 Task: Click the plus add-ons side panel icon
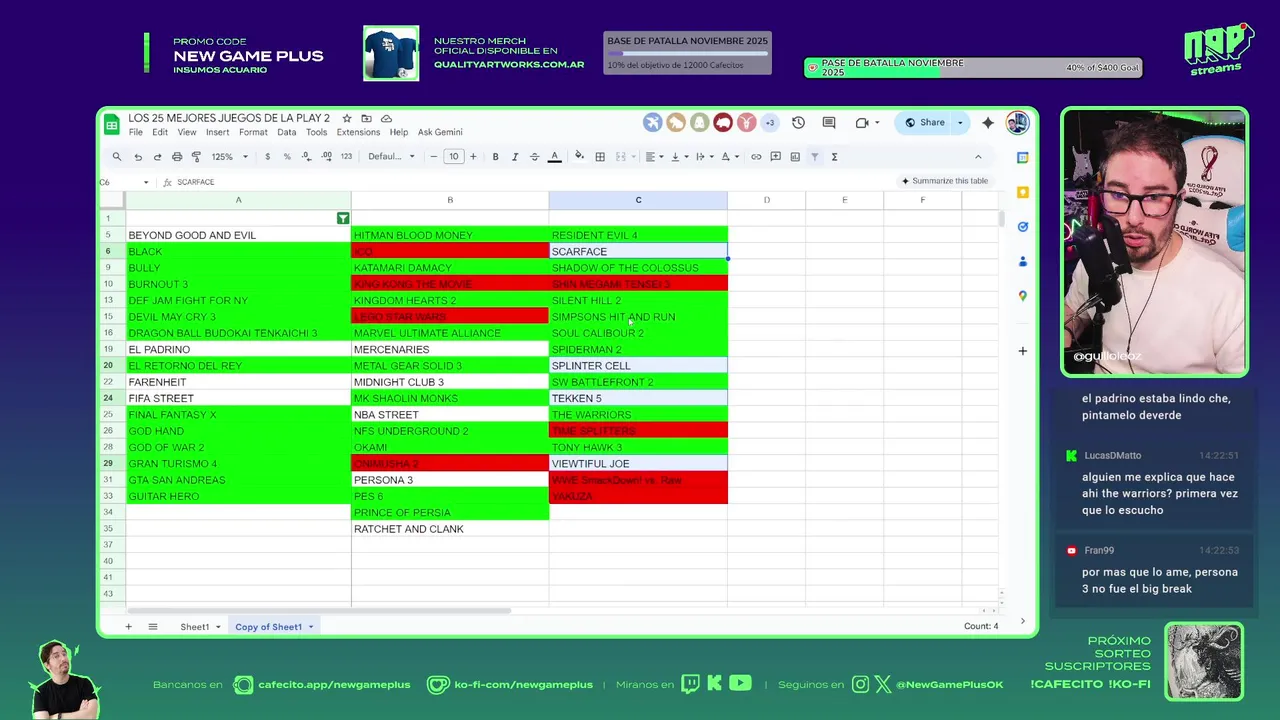click(1022, 351)
